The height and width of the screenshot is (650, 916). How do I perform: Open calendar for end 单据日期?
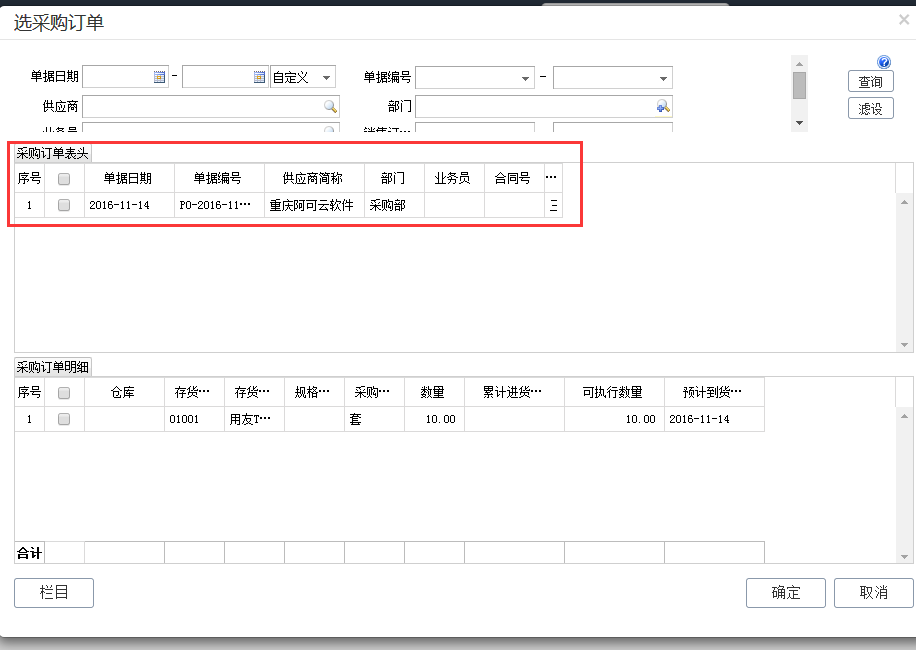[259, 77]
